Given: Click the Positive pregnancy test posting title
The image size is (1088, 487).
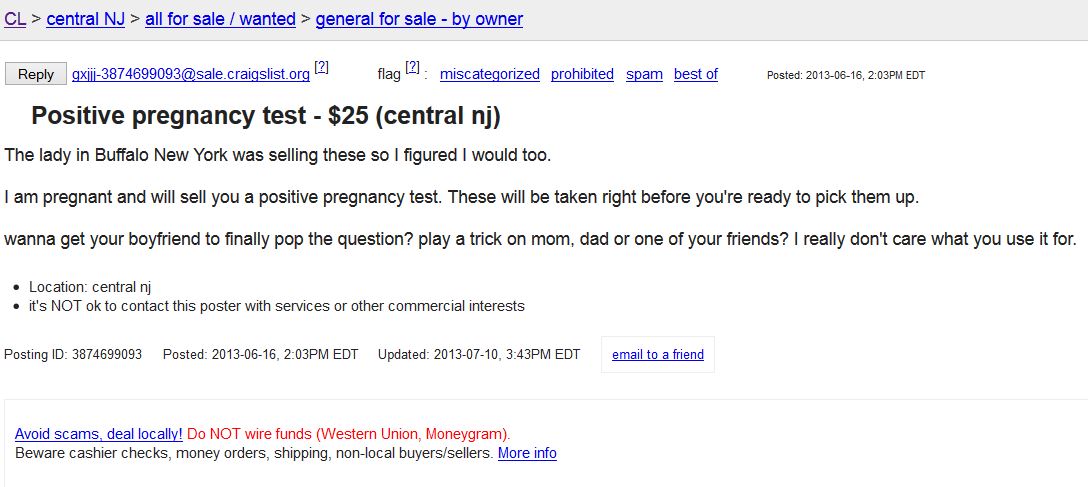Looking at the screenshot, I should click(x=265, y=116).
